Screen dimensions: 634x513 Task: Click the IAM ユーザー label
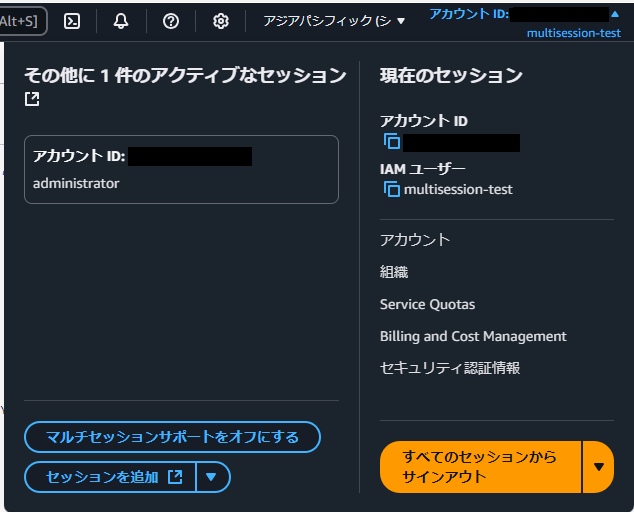423,169
